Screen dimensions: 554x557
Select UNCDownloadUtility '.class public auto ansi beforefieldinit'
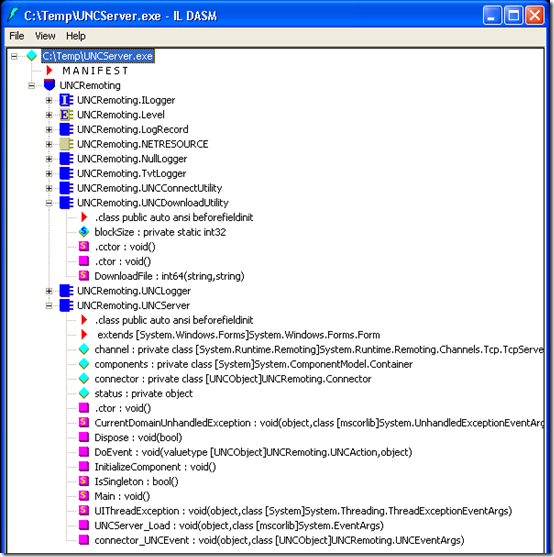(174, 217)
